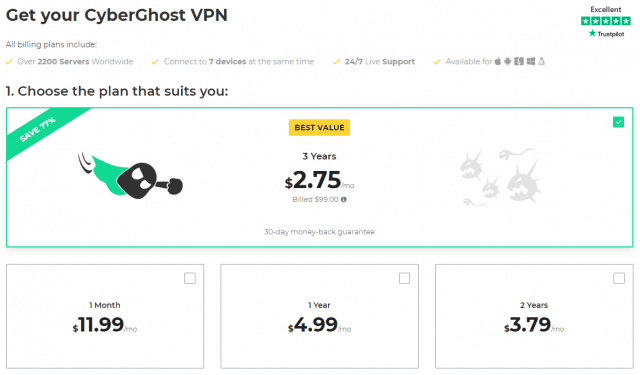Image resolution: width=640 pixels, height=375 pixels.
Task: Click the CyberGhost ghost punching illustration
Action: [x=131, y=177]
